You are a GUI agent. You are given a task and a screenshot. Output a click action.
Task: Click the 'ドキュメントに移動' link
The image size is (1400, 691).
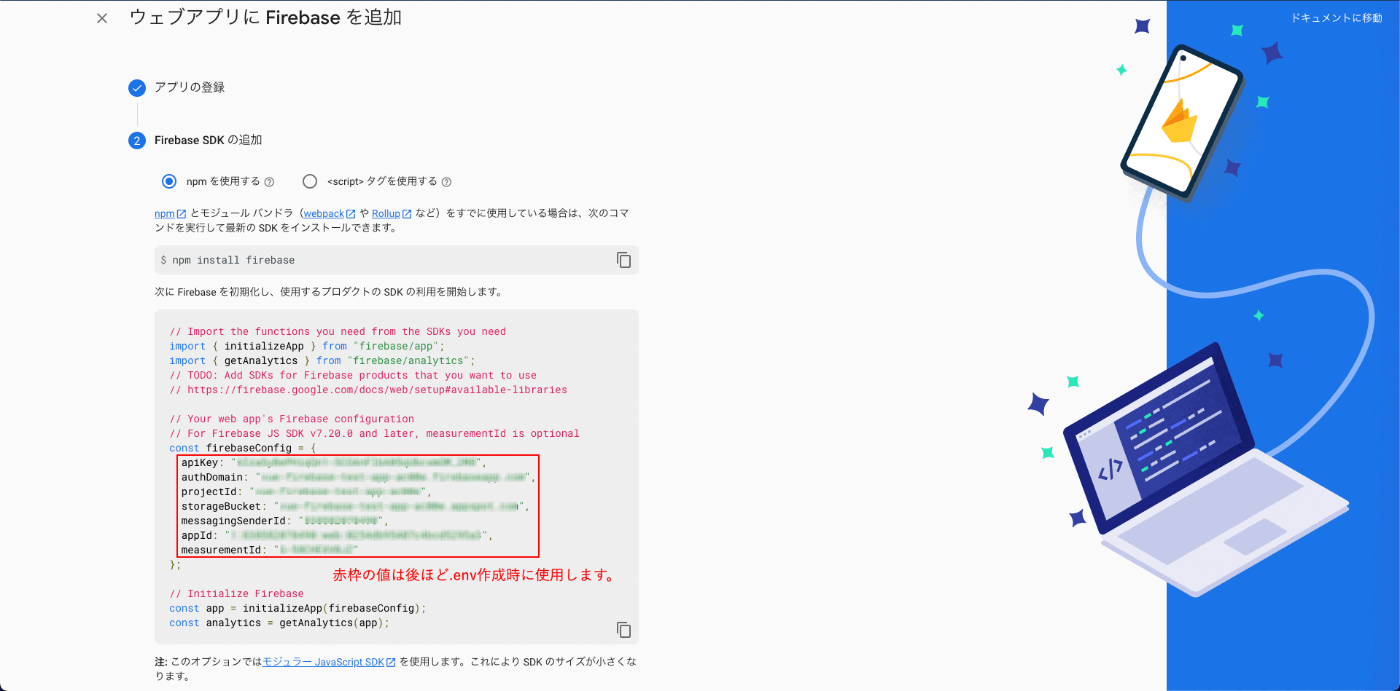pos(1336,18)
